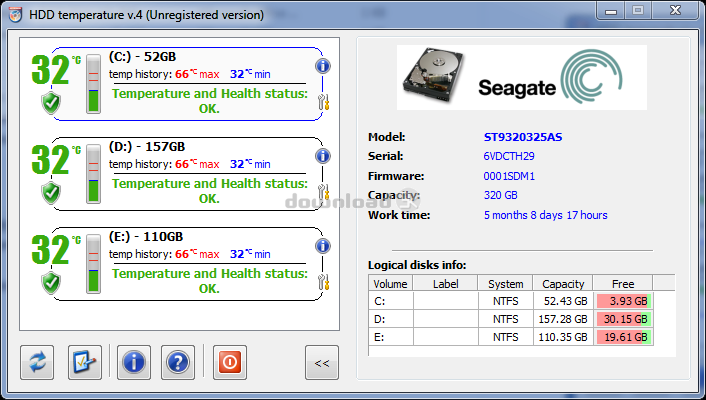Click the 19.61 GB free space bar

[624, 337]
